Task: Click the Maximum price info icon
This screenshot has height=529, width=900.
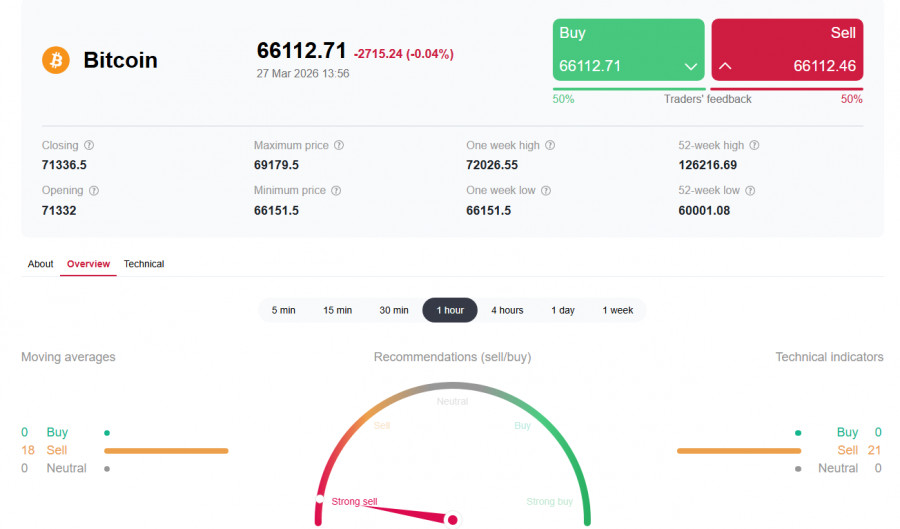Action: tap(338, 145)
